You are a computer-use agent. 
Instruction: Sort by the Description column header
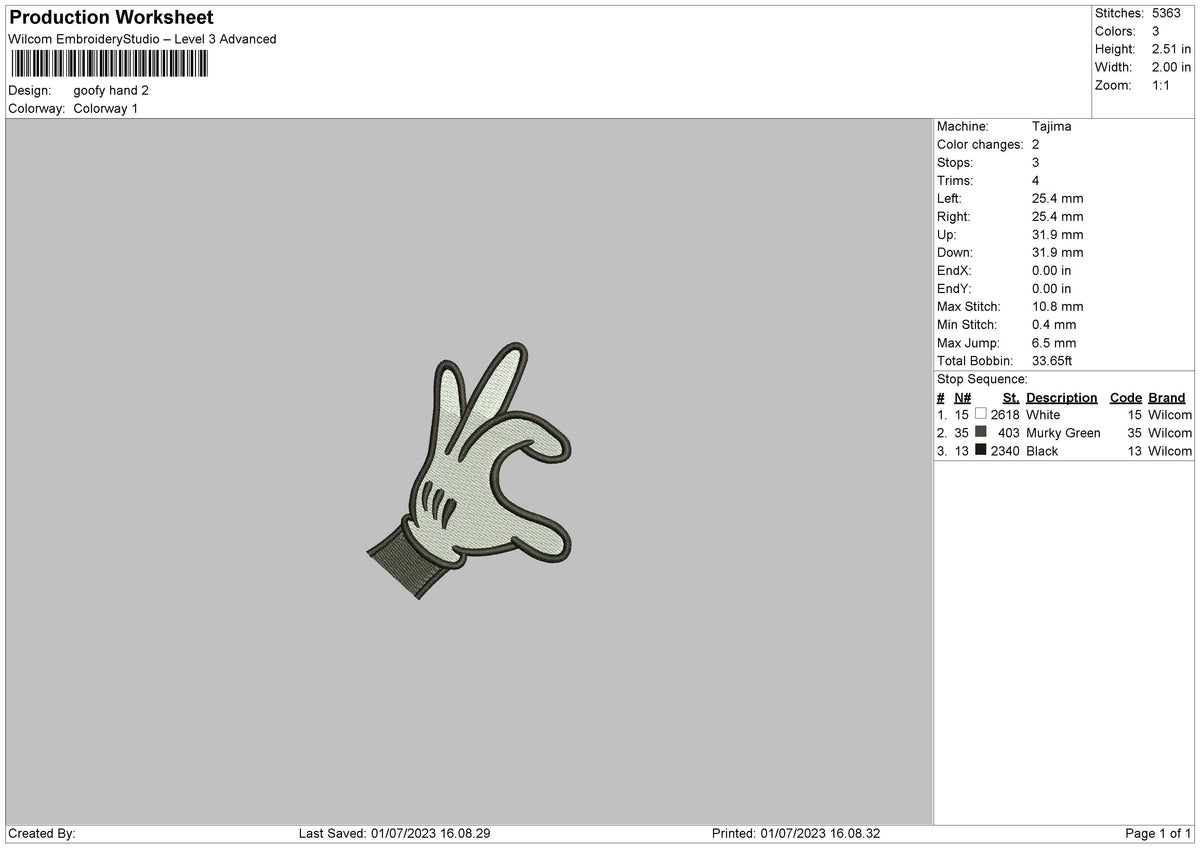coord(1060,397)
